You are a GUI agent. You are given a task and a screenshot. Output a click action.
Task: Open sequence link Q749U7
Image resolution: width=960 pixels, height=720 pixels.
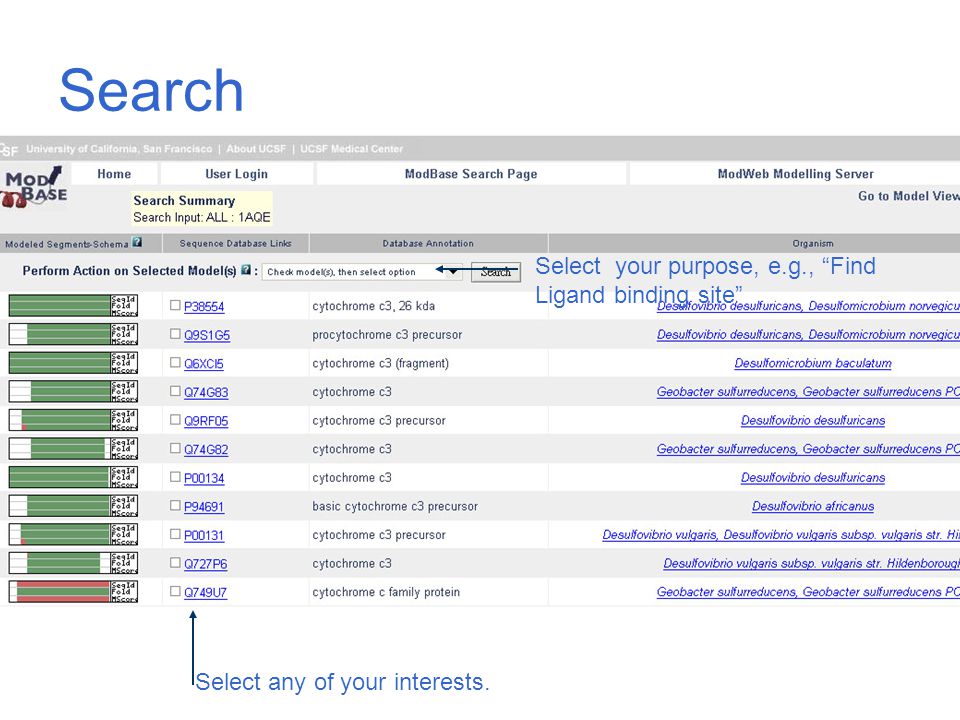tap(205, 592)
